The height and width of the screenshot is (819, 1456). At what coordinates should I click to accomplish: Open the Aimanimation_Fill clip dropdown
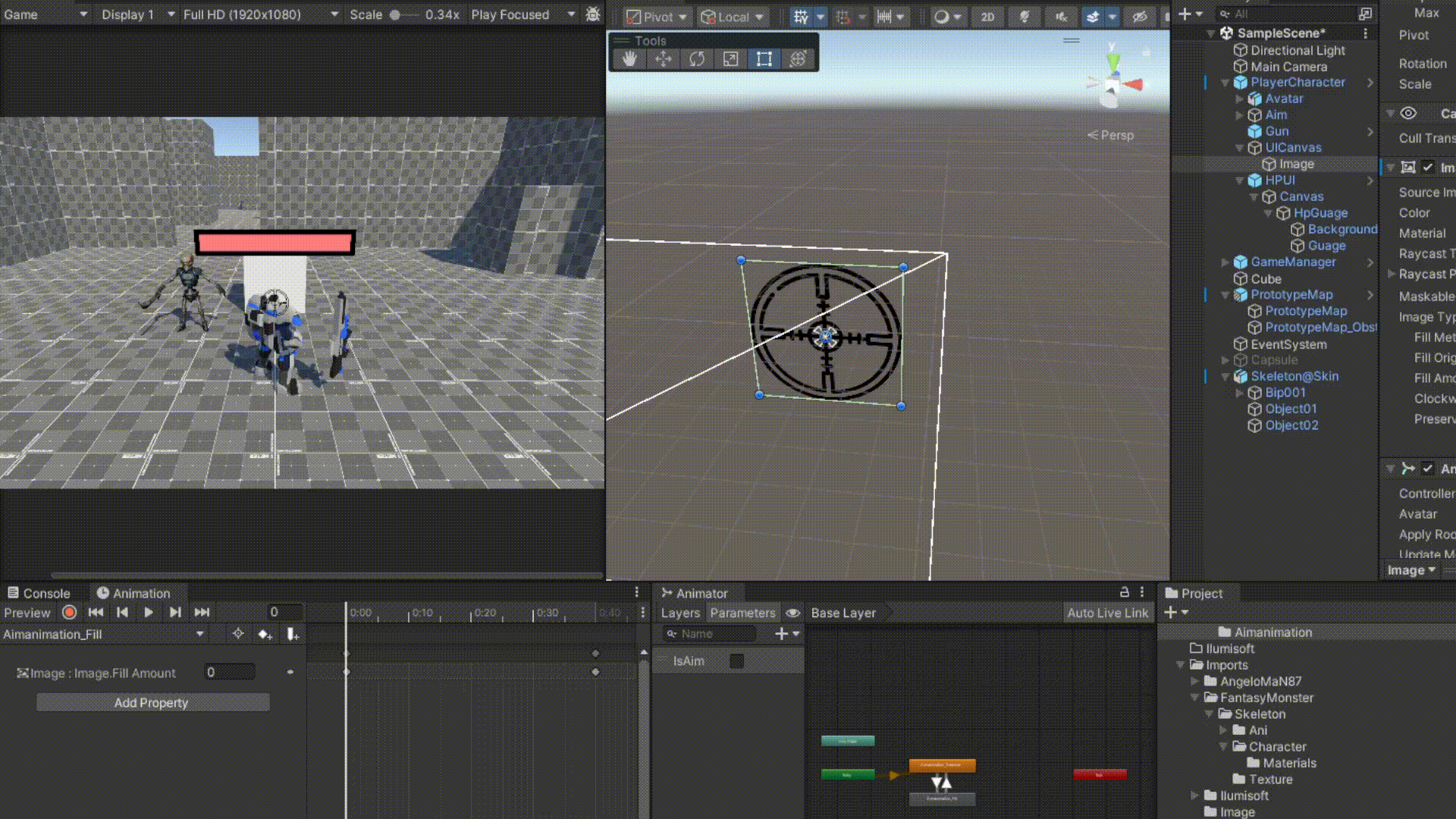[199, 634]
